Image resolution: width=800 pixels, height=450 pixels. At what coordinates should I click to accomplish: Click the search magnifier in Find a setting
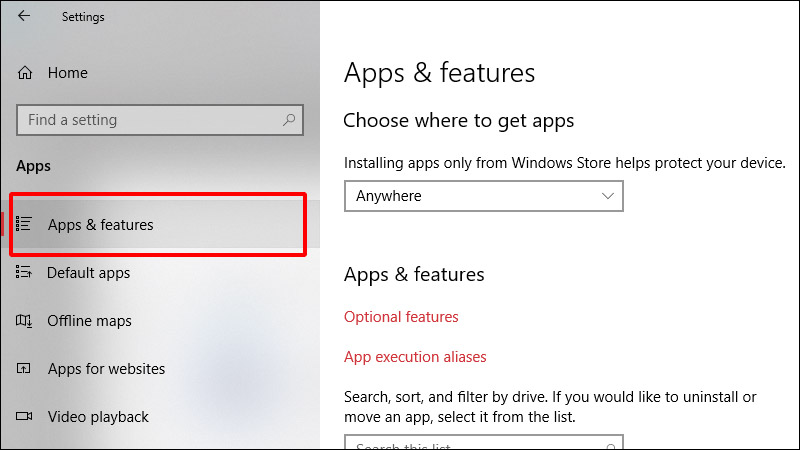(x=289, y=120)
